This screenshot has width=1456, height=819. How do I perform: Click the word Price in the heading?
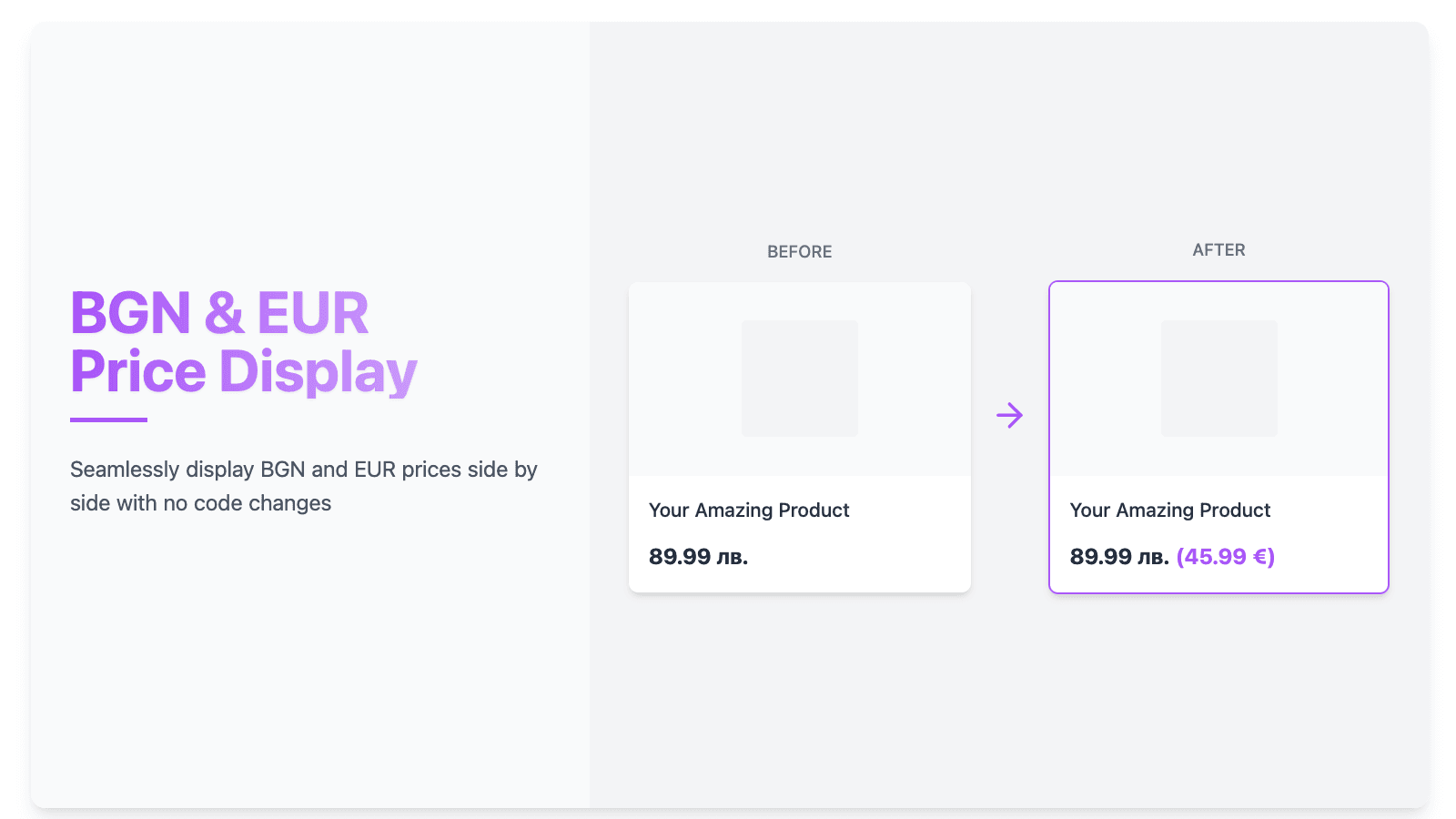138,372
